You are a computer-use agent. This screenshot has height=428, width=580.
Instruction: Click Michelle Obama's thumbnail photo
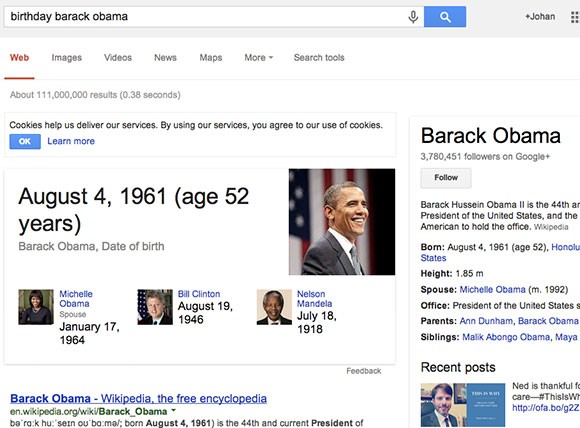click(x=36, y=307)
